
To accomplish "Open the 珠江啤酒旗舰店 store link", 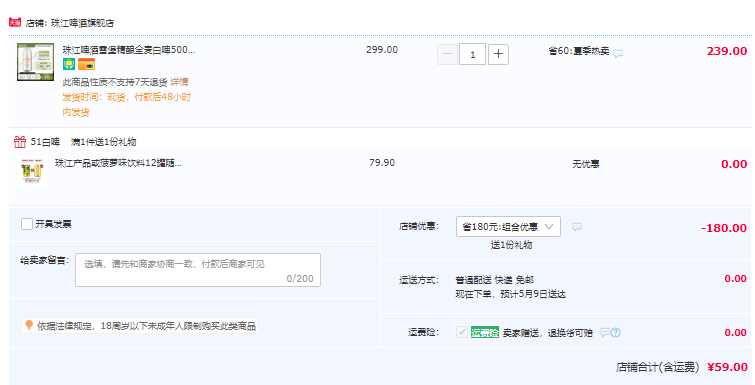I will tap(82, 23).
